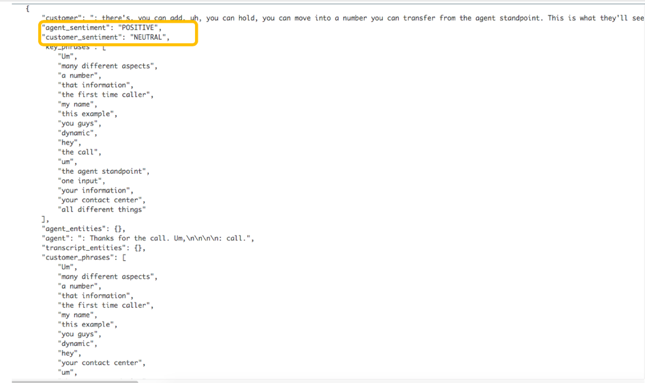Screen dimensions: 645x383
Task: Click the "all different things" phrase
Action: coord(102,209)
